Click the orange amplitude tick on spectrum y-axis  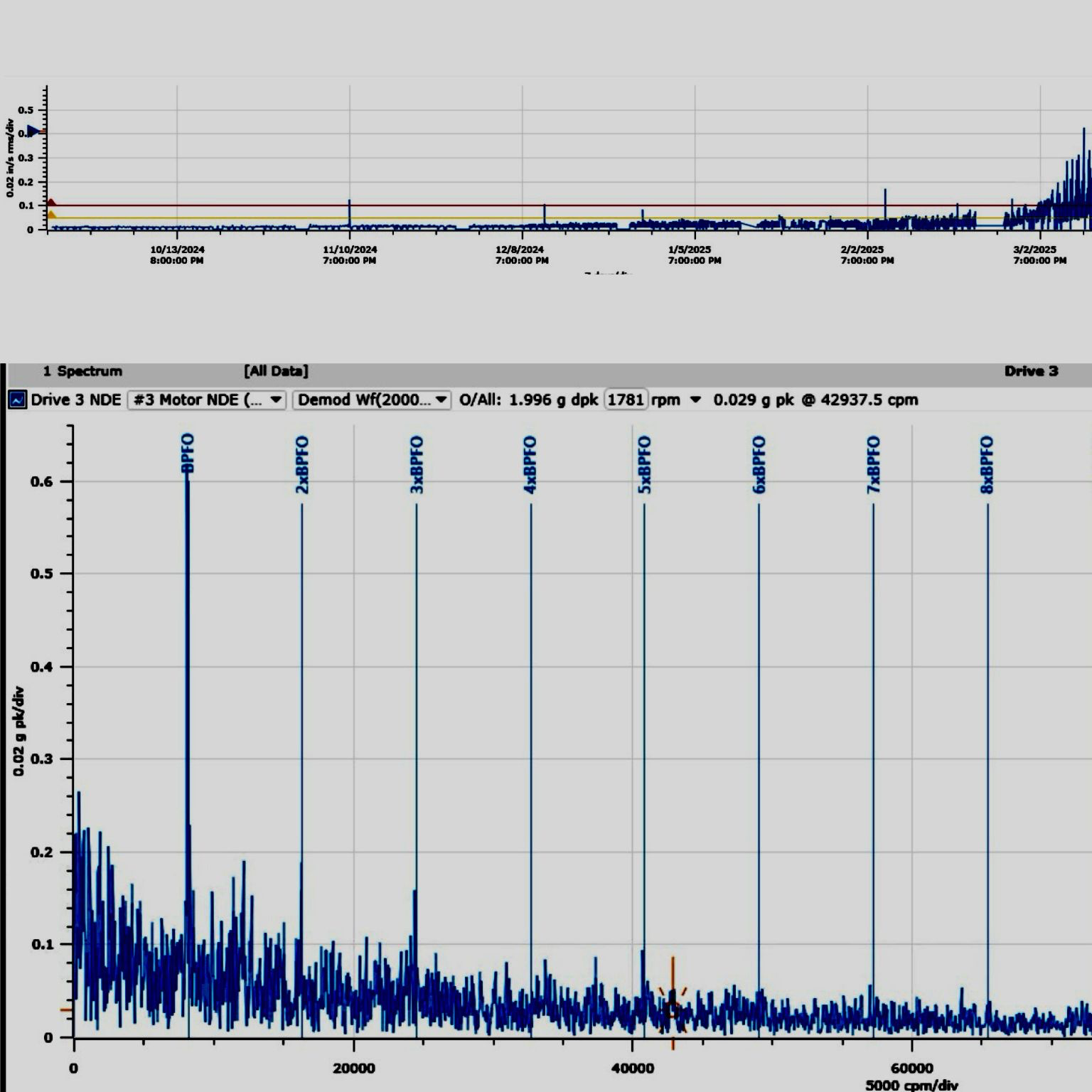(66, 1010)
